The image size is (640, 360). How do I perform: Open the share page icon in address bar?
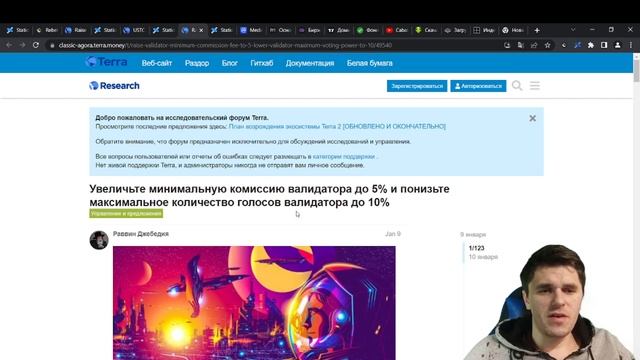534,45
